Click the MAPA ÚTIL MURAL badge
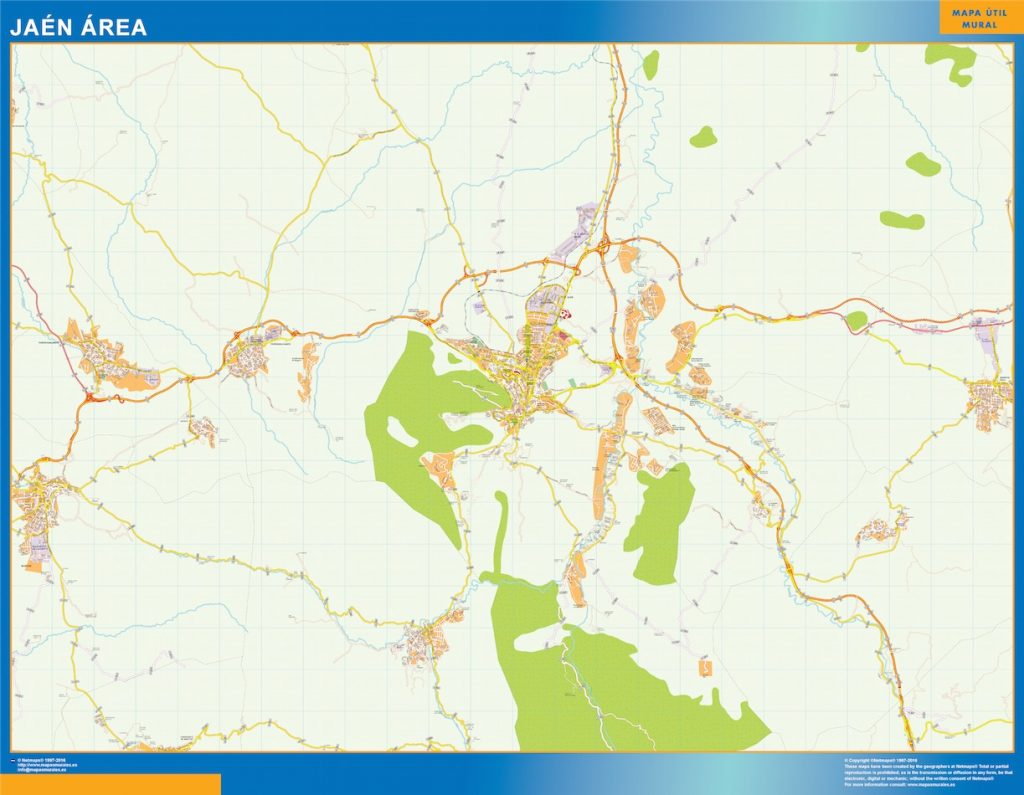1024x795 pixels. click(x=981, y=17)
